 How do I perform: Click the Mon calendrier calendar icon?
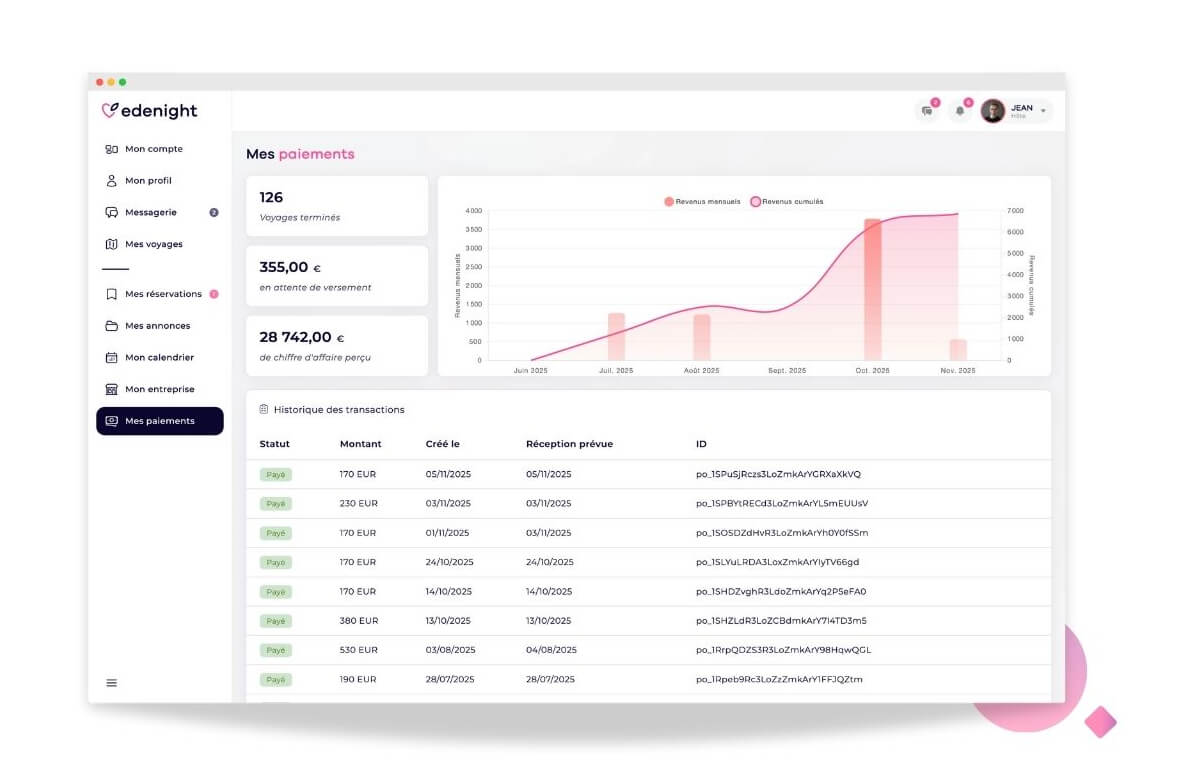(x=112, y=358)
